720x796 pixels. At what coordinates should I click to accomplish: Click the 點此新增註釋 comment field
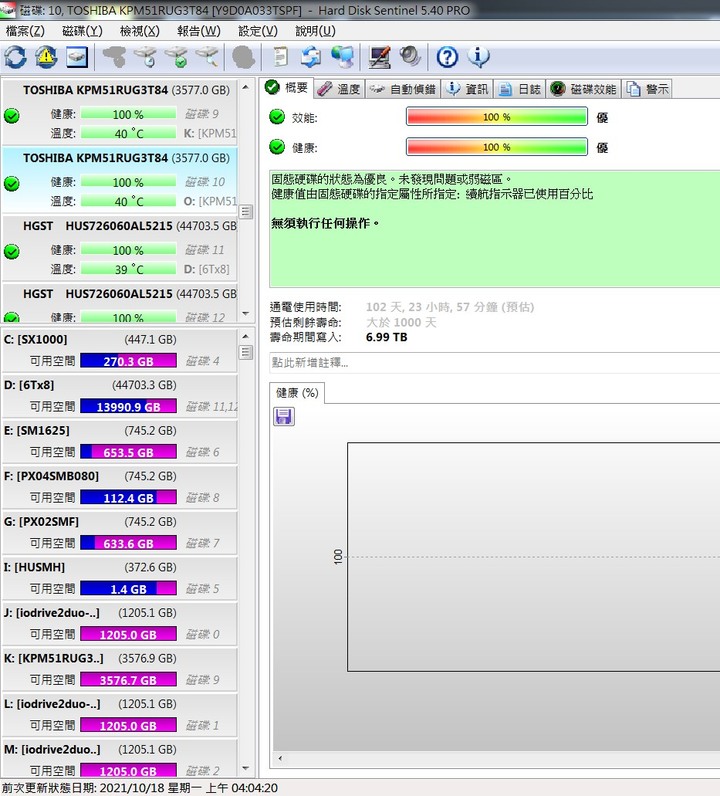[495, 362]
